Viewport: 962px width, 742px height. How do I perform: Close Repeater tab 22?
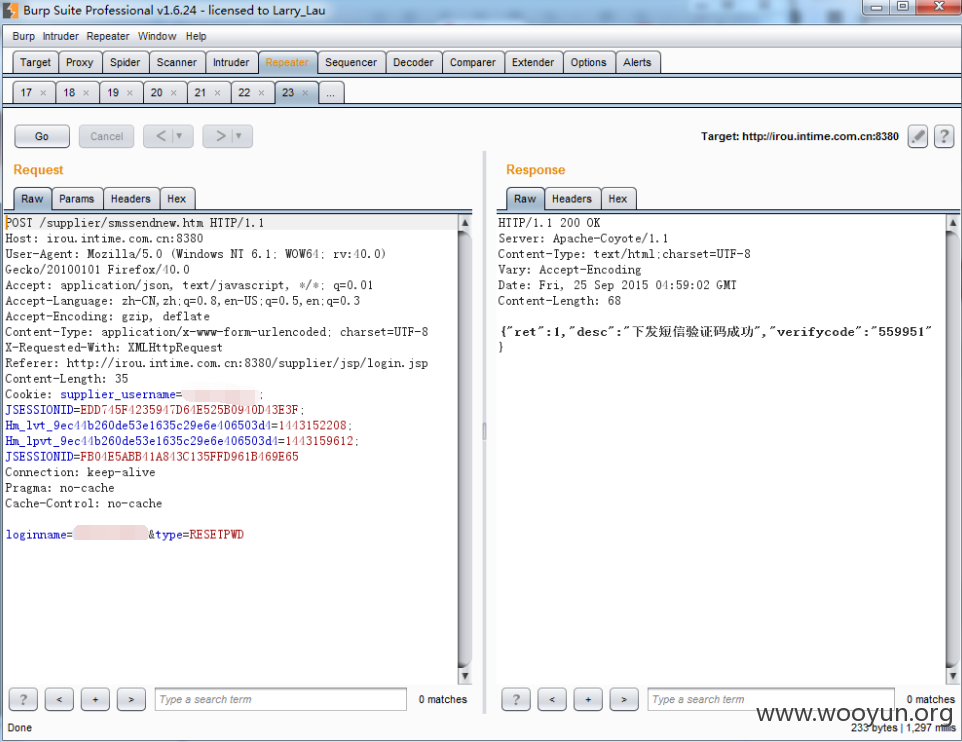(x=261, y=93)
